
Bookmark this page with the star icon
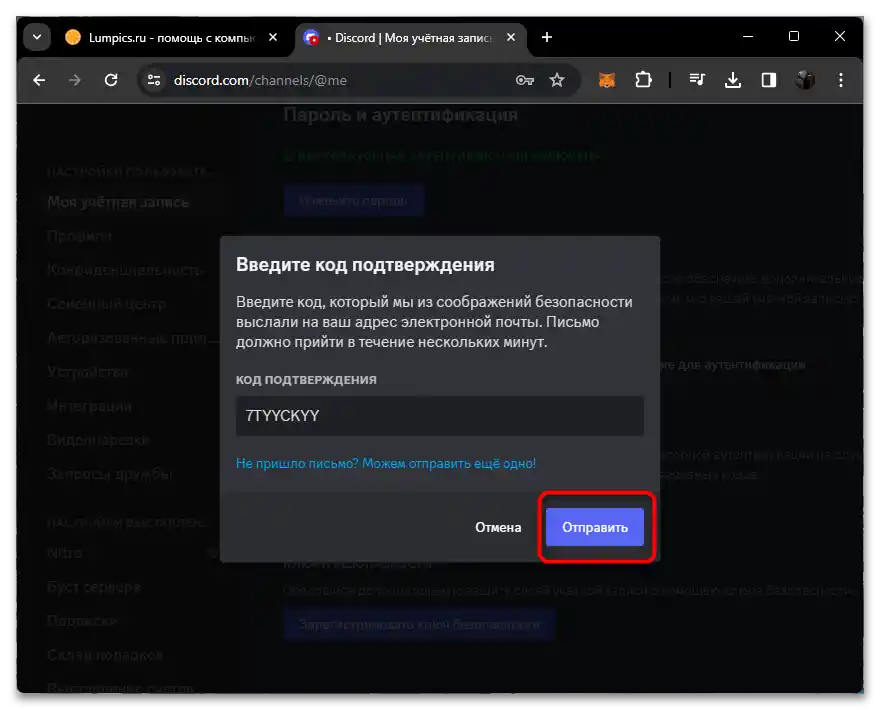coord(557,80)
